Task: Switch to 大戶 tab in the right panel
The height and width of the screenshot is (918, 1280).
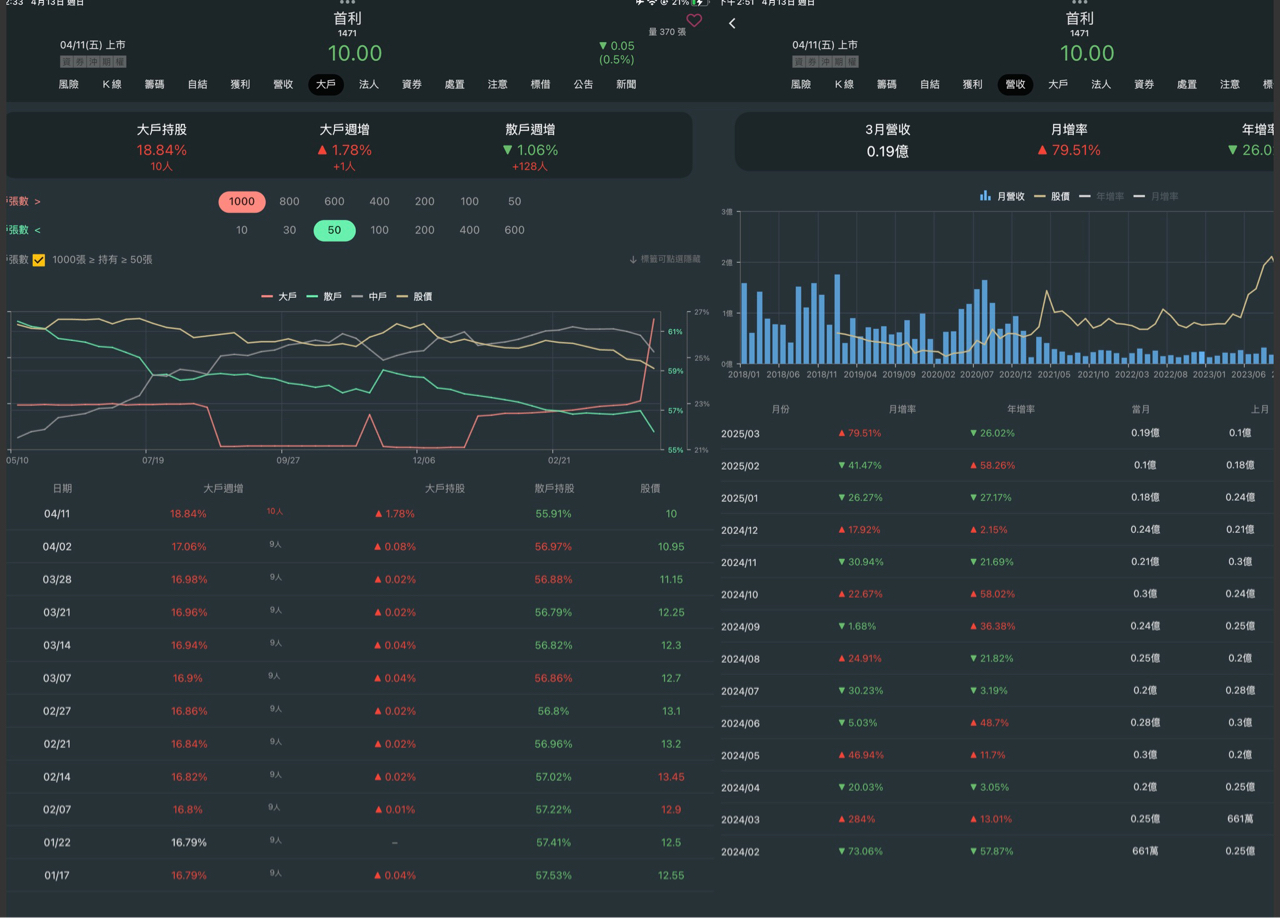Action: 1058,85
